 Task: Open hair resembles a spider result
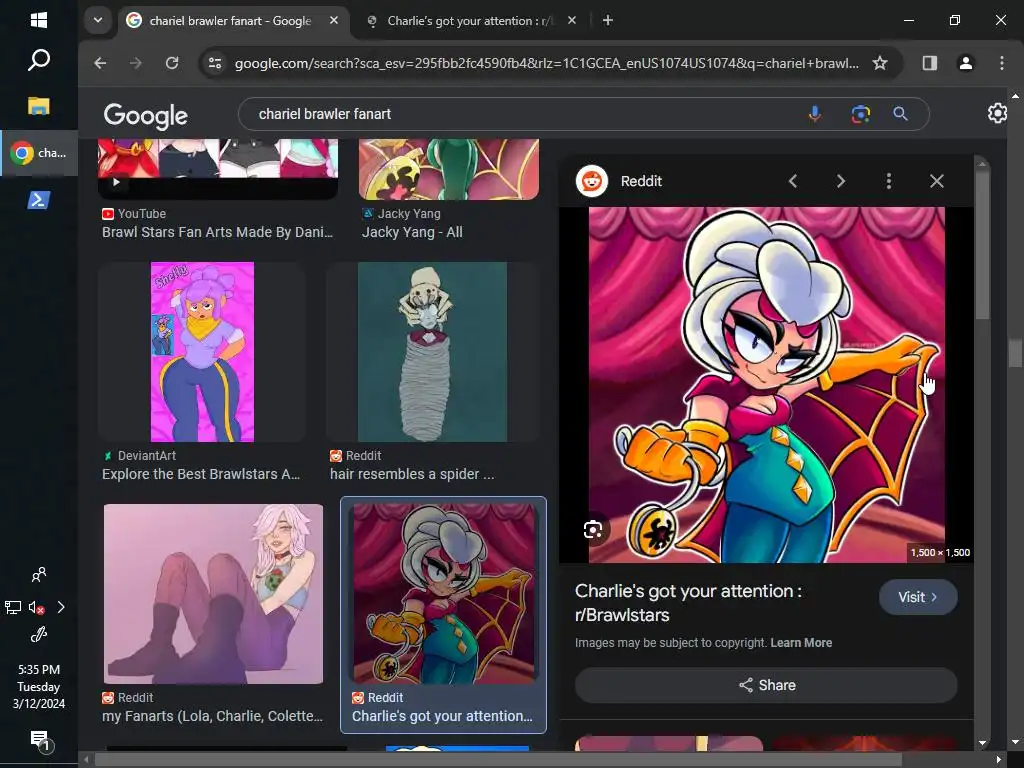[x=412, y=475]
